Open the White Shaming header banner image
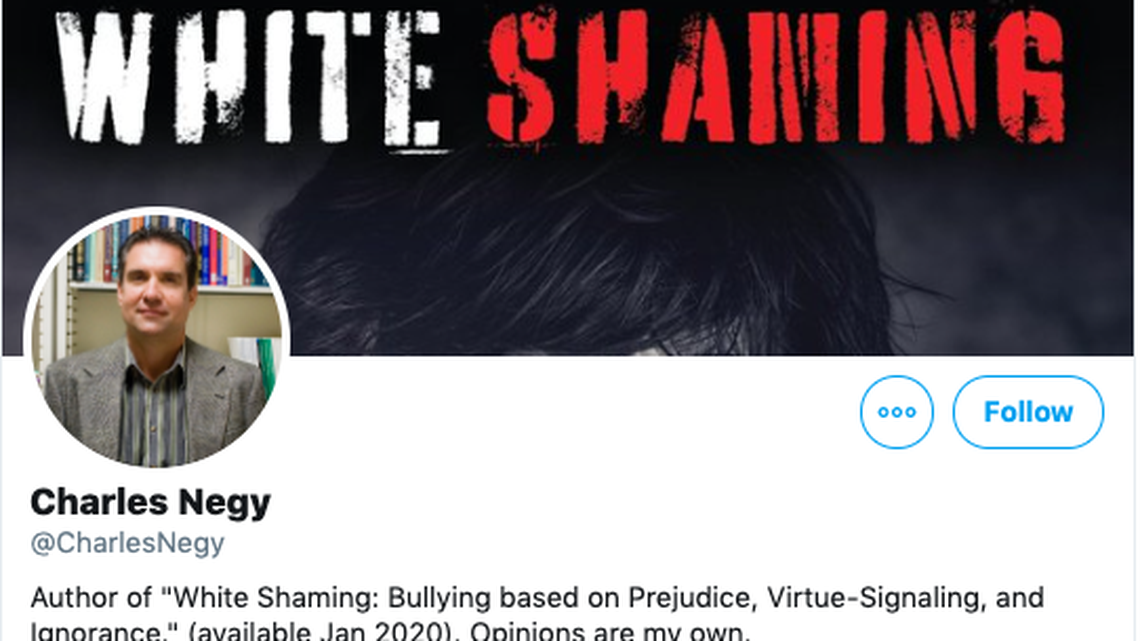Image resolution: width=1140 pixels, height=641 pixels. pyautogui.click(x=568, y=177)
